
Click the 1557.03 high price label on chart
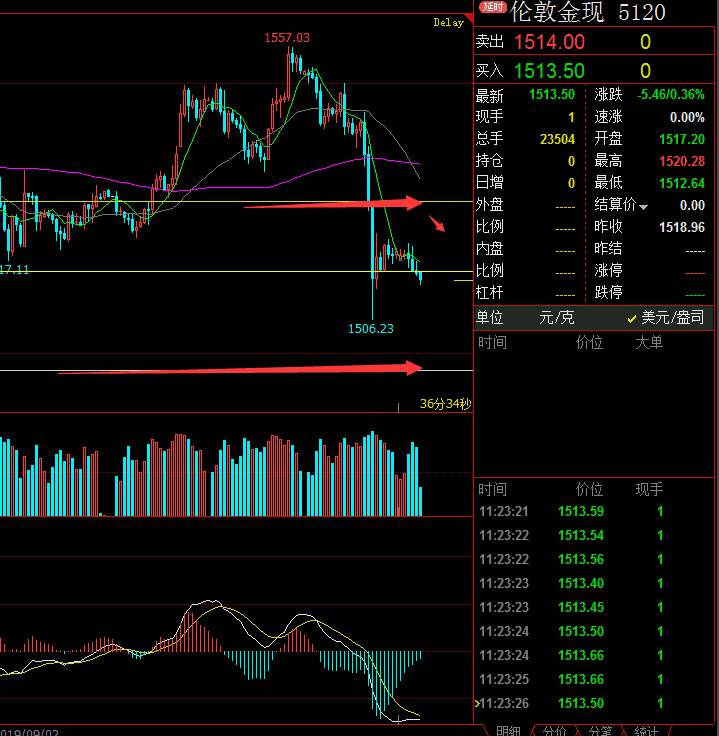[287, 38]
